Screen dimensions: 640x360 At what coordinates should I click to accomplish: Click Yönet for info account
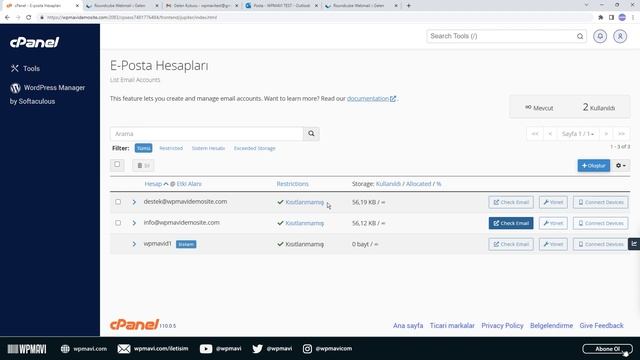point(553,223)
